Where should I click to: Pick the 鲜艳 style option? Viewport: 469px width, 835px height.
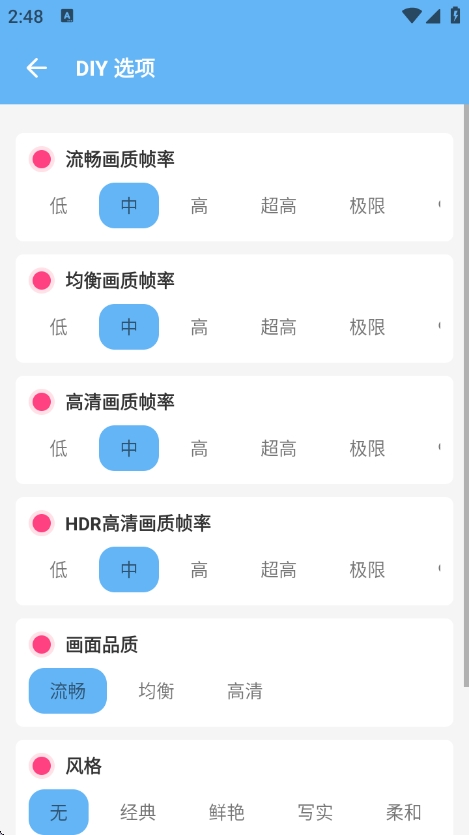[227, 813]
